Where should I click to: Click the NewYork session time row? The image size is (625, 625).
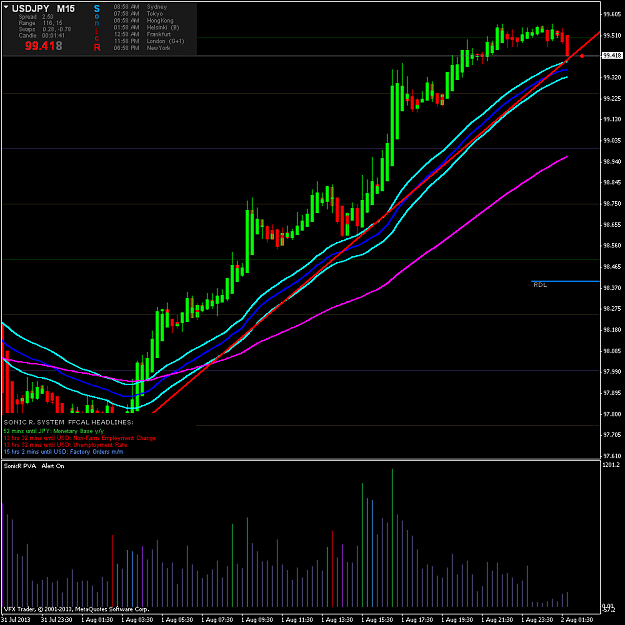142,48
